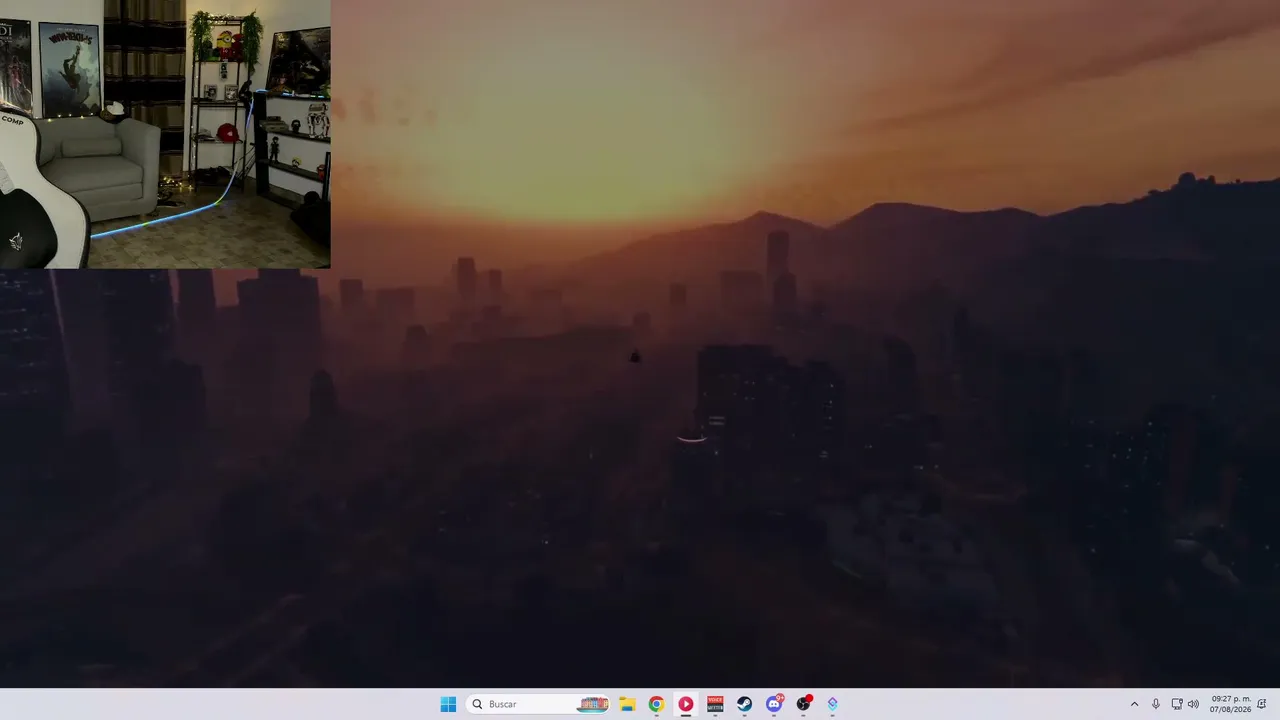Image resolution: width=1280 pixels, height=720 pixels.
Task: Open the notifications bell icon
Action: (x=1262, y=704)
